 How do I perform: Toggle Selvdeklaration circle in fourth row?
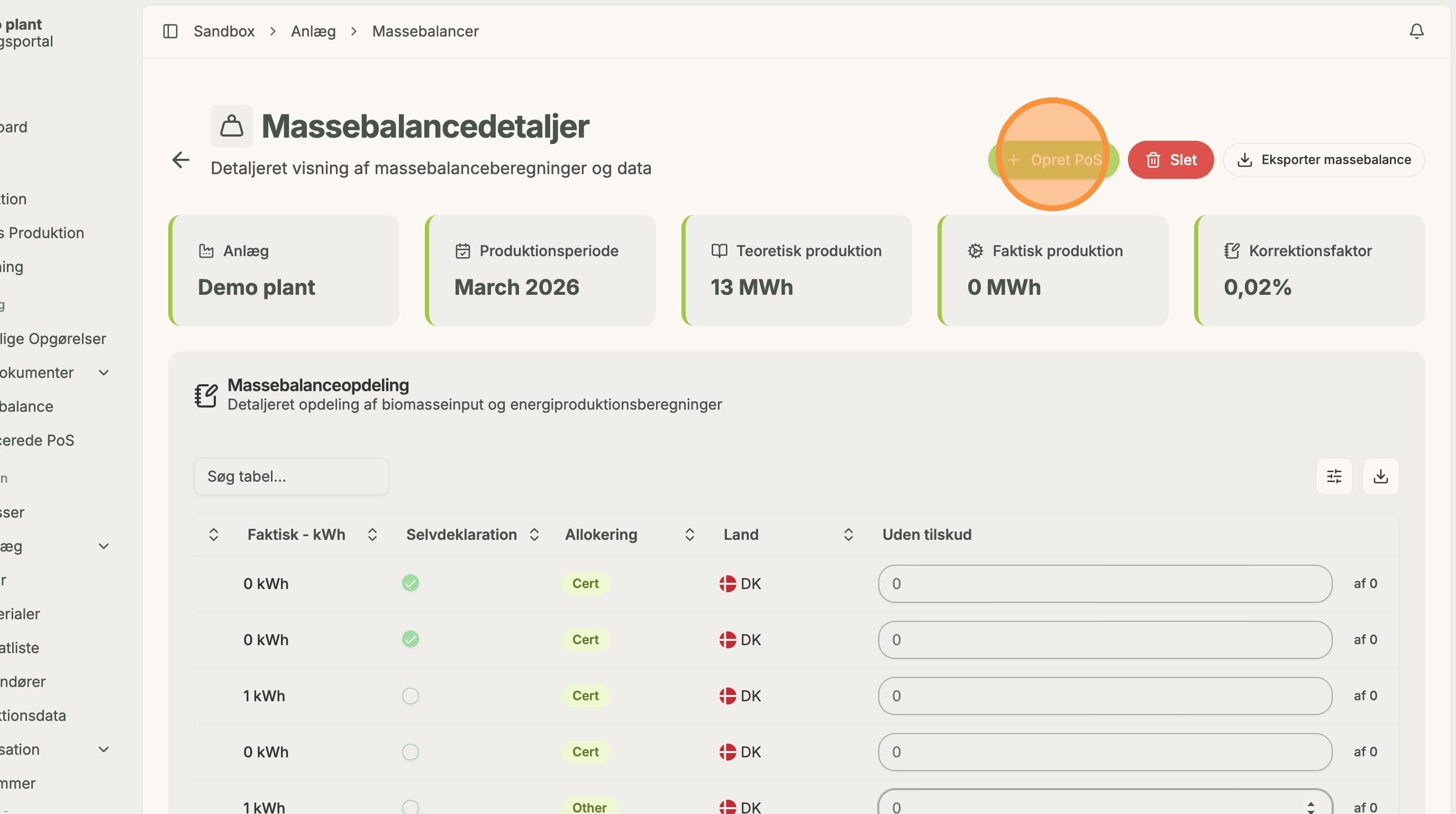pos(411,752)
